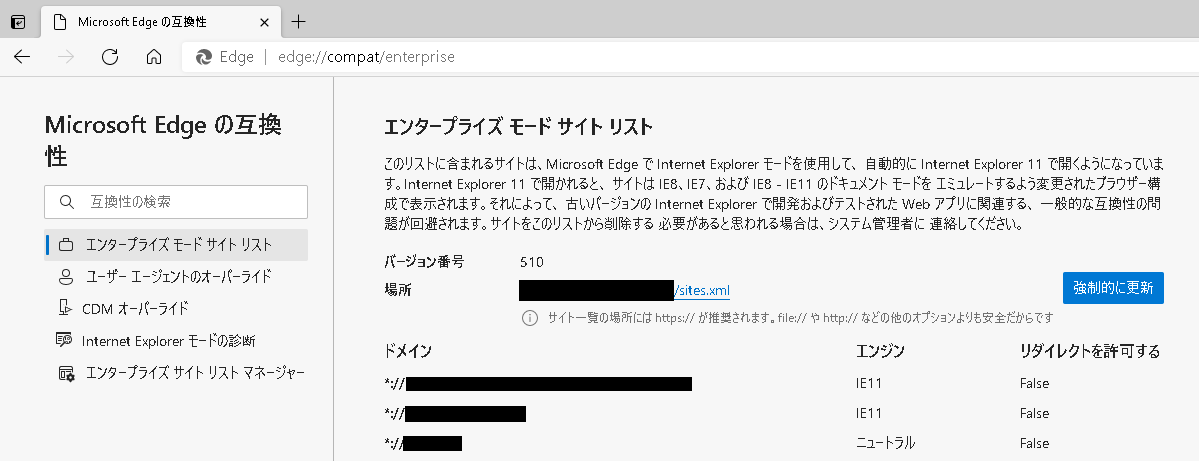Close the Microsoft Edge の互換性 tab
This screenshot has width=1199, height=461.
pyautogui.click(x=265, y=22)
